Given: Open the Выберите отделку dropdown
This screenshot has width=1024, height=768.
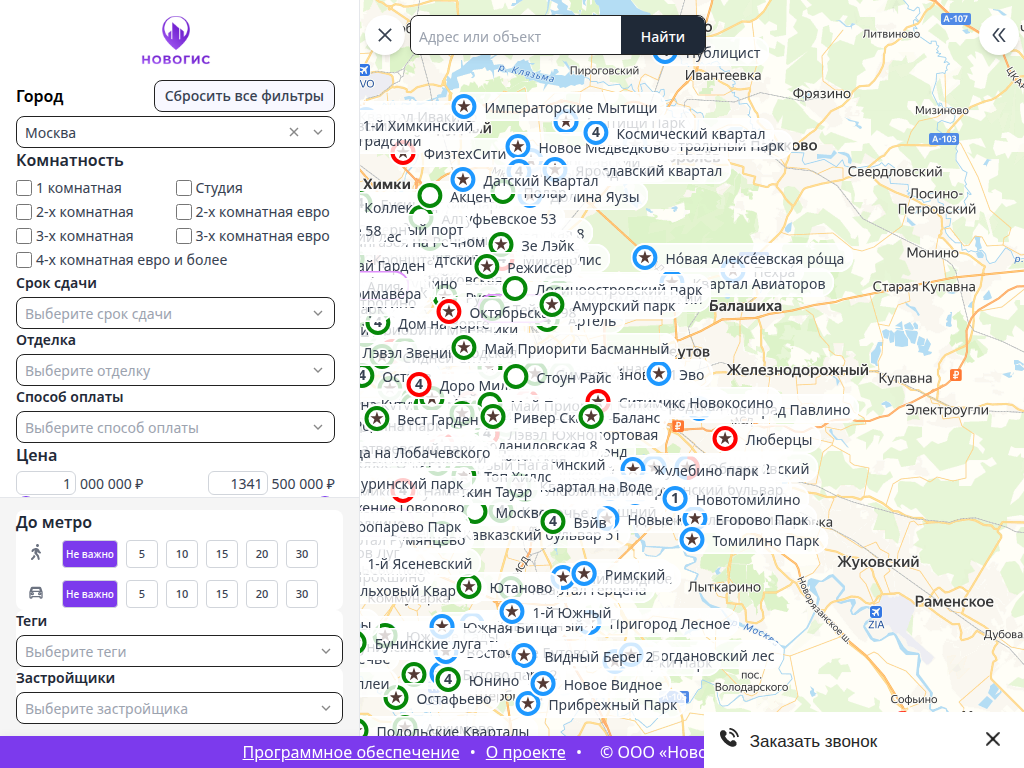Looking at the screenshot, I should 175,370.
